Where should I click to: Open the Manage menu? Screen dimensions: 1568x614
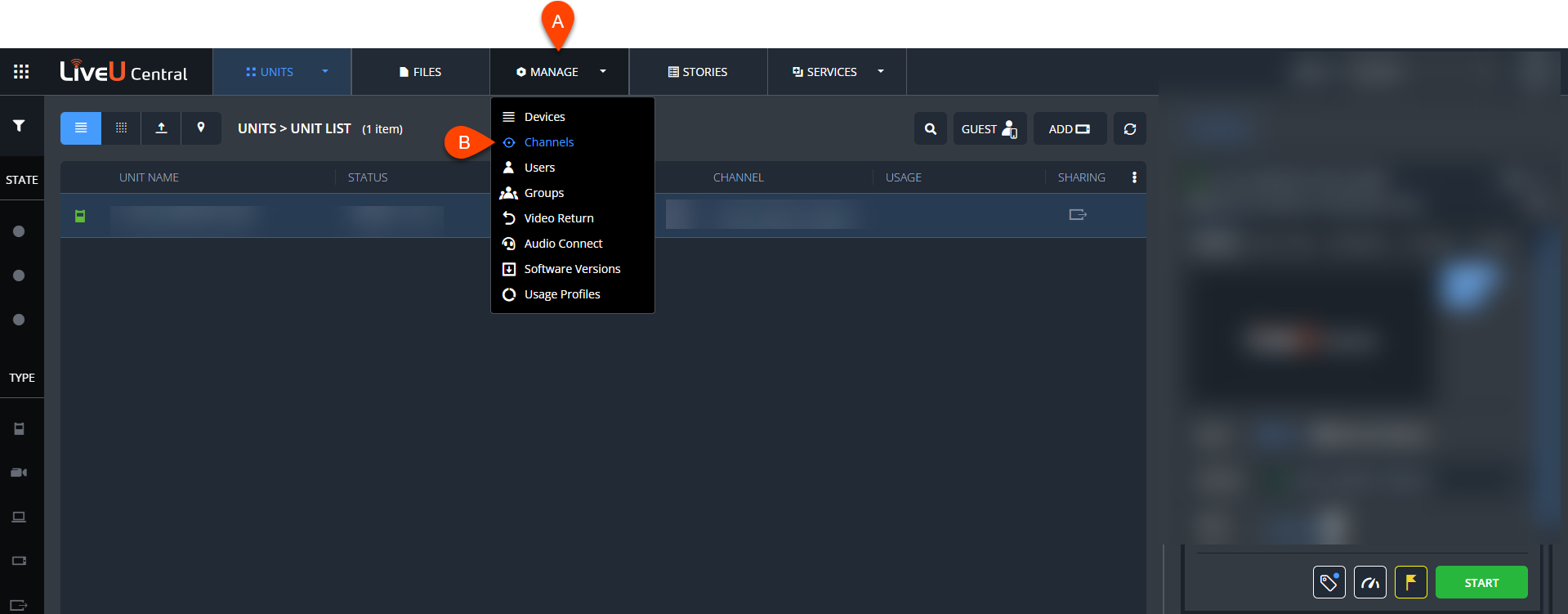(547, 72)
